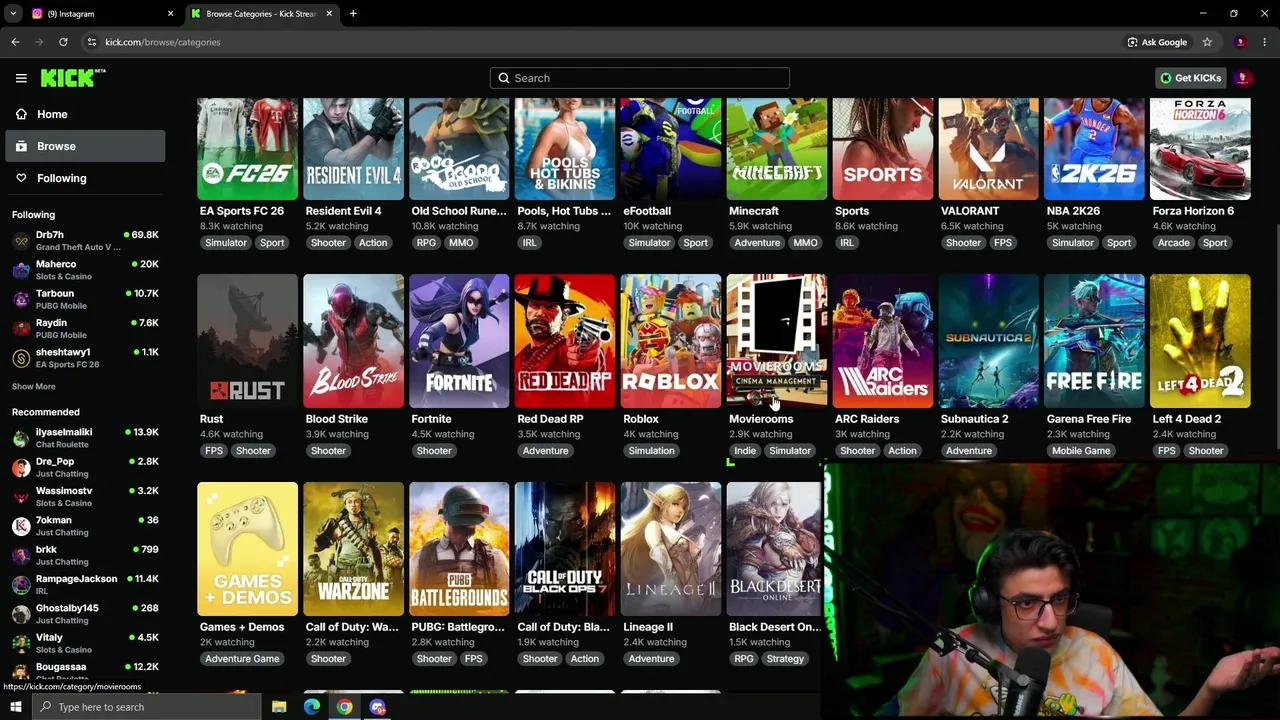1280x720 pixels.
Task: Open Maherco channel avatar in sidebar
Action: 21,270
